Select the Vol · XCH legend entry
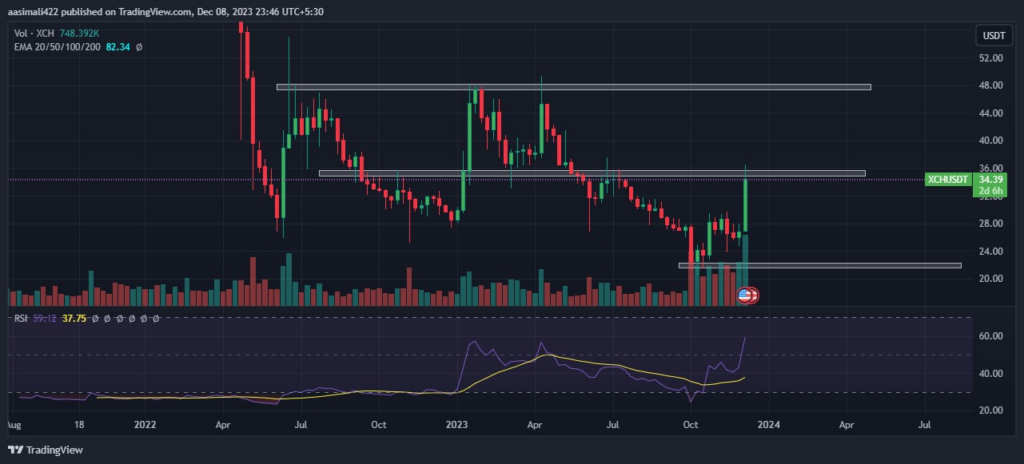 [34, 34]
